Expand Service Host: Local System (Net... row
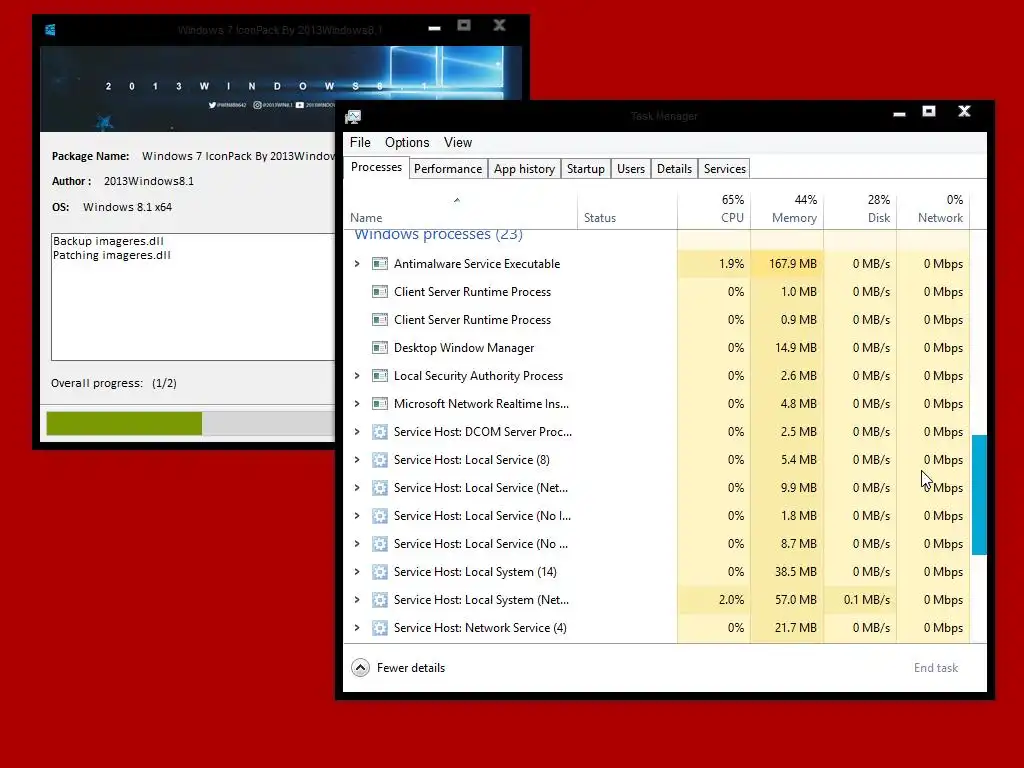The width and height of the screenshot is (1024, 768). [357, 600]
